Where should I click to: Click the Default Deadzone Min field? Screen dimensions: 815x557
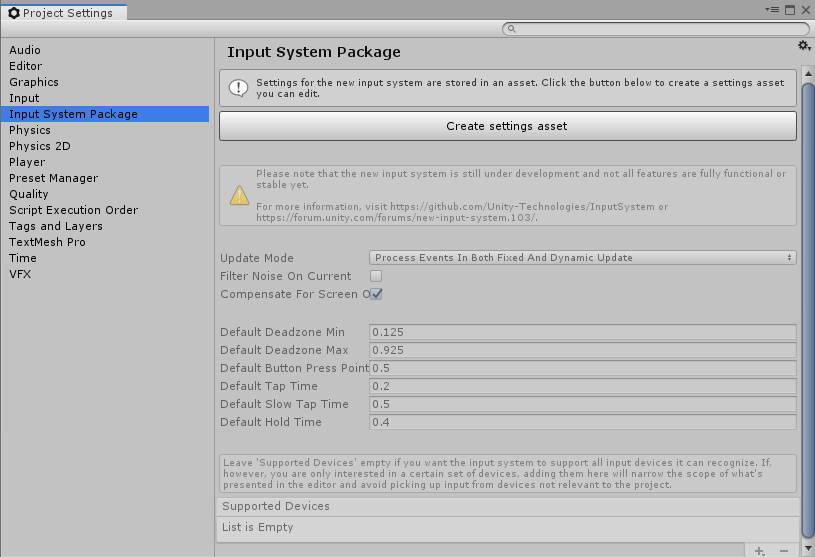582,332
